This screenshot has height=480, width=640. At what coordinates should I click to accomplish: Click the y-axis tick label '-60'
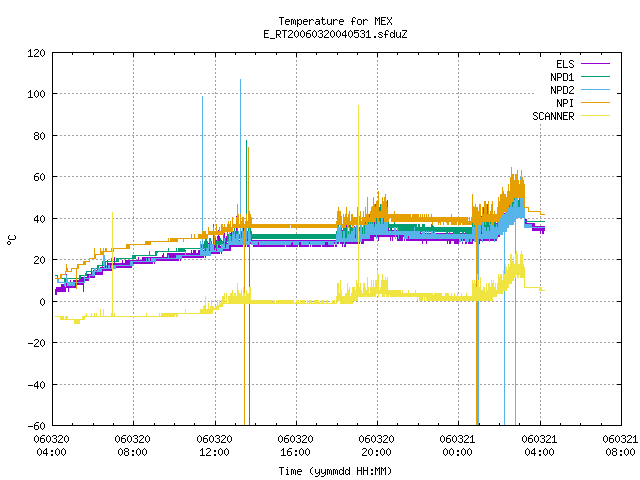(36, 426)
